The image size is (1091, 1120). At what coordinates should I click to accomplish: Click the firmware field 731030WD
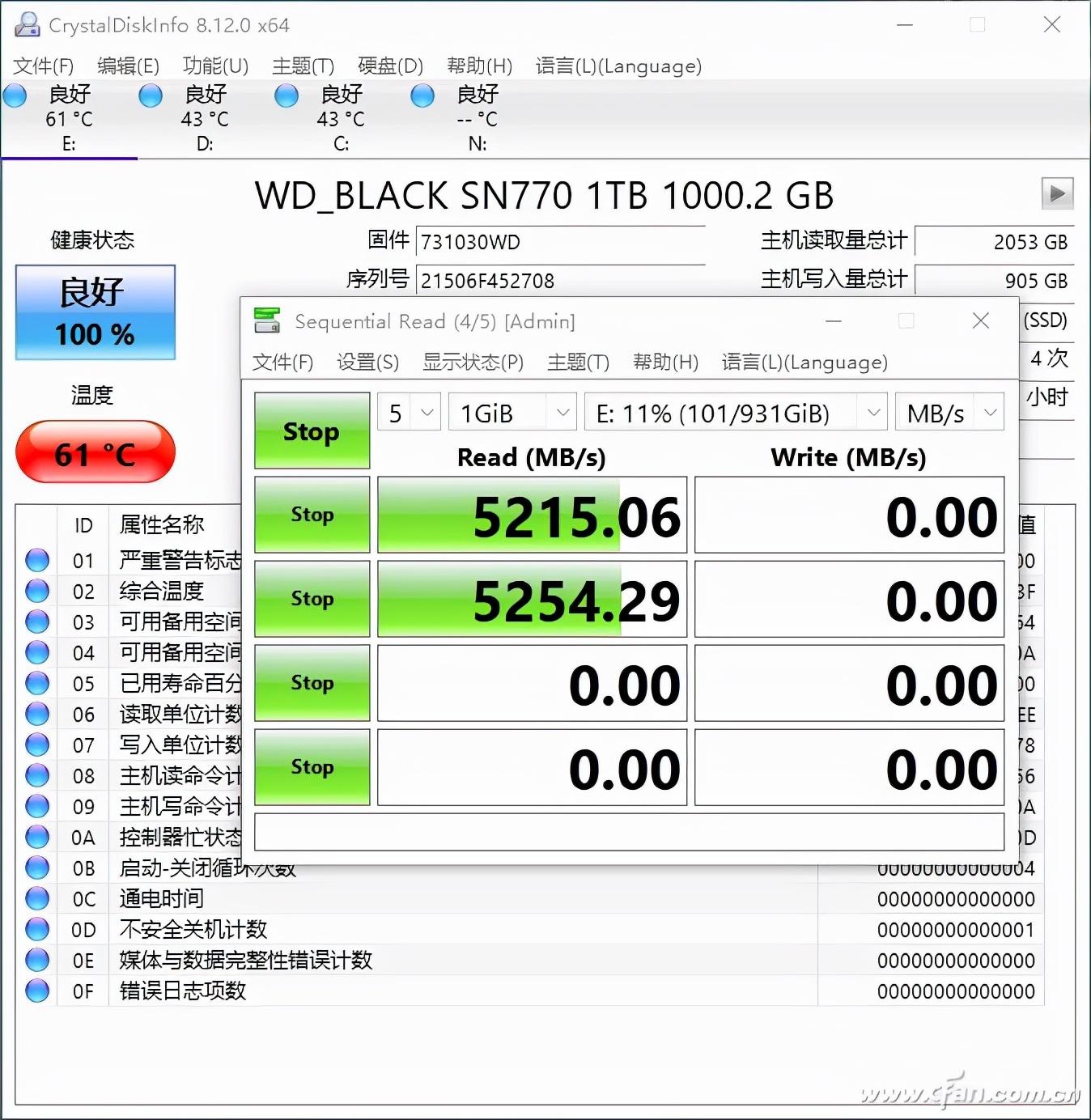tap(560, 241)
